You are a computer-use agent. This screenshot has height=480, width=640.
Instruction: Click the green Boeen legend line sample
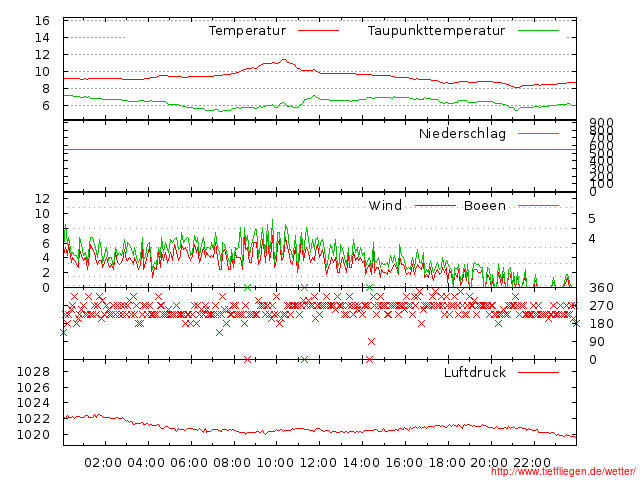538,206
